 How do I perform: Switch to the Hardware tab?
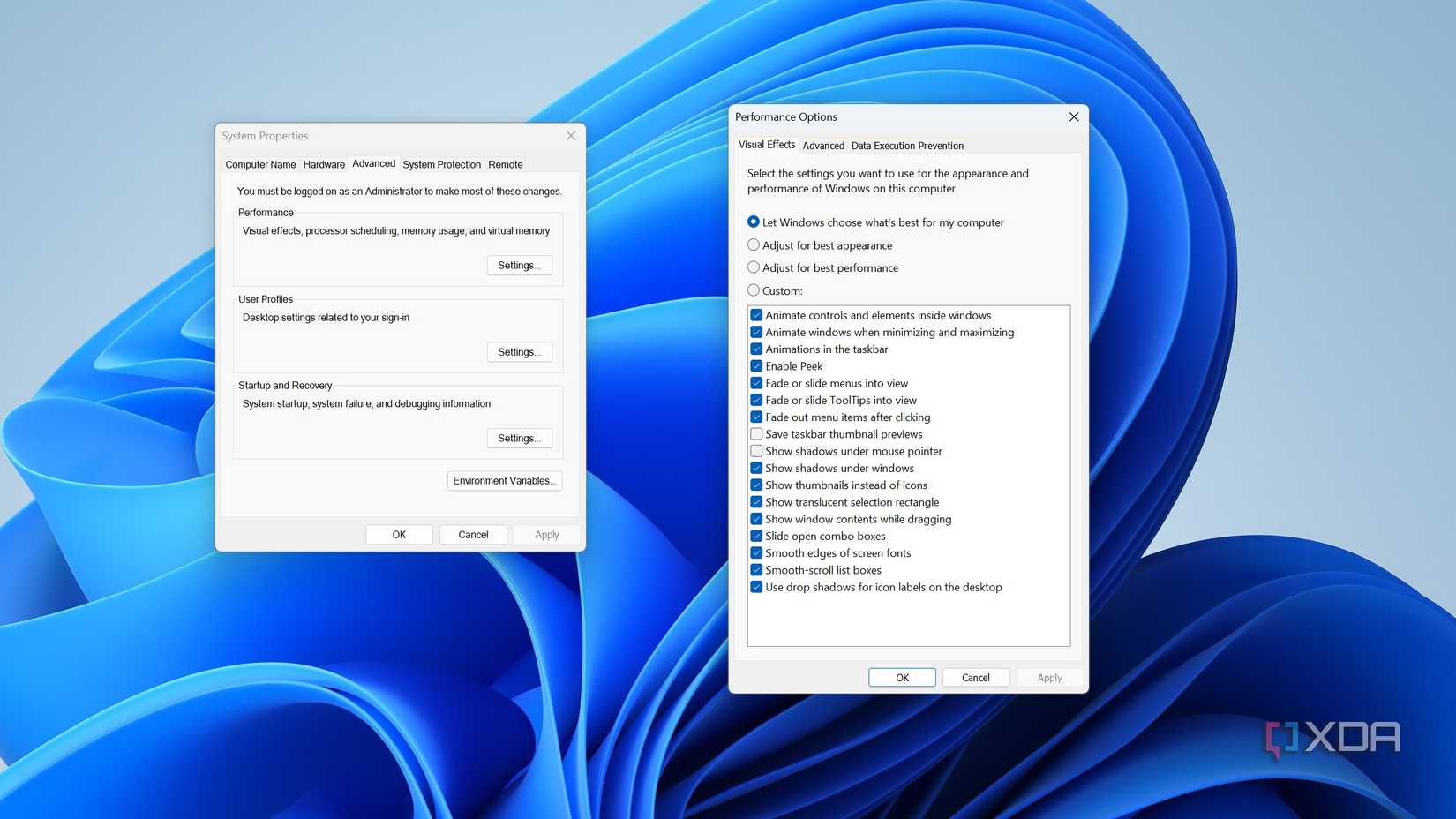tap(324, 165)
